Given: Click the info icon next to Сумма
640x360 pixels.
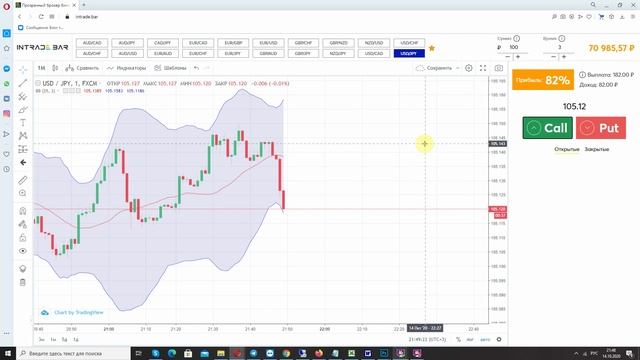Looking at the screenshot, I should pyautogui.click(x=516, y=38).
